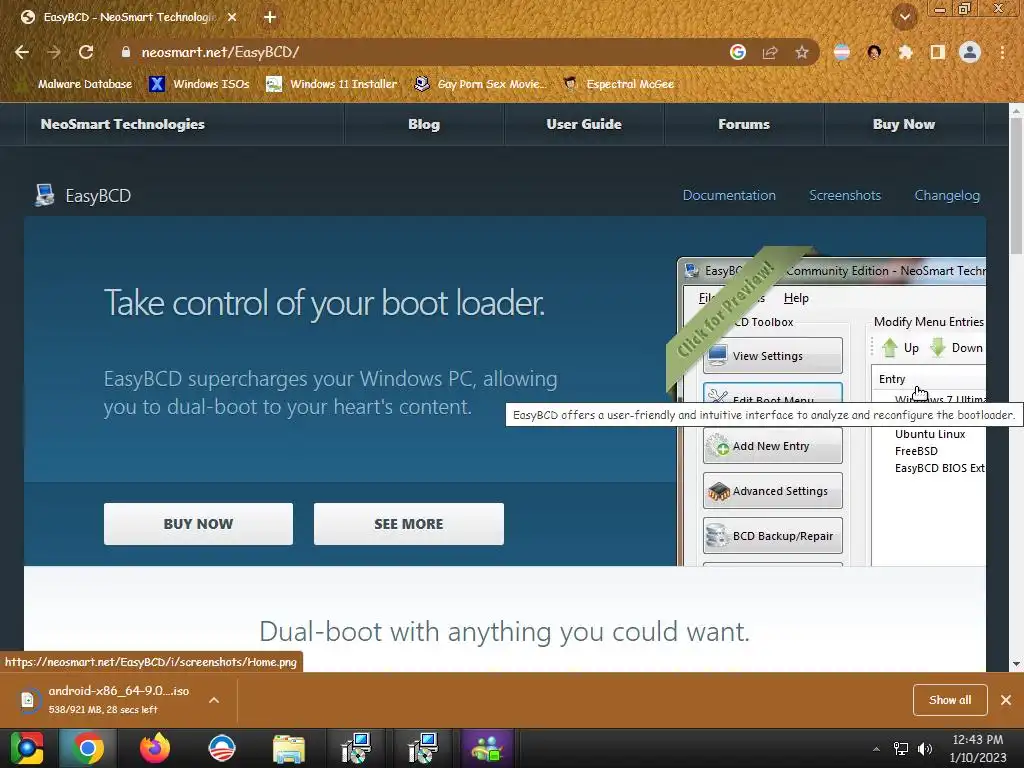Show hidden system tray icons
Image resolution: width=1024 pixels, height=768 pixels.
pyautogui.click(x=876, y=749)
